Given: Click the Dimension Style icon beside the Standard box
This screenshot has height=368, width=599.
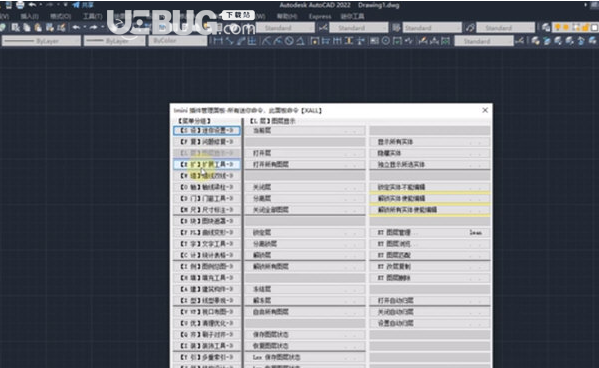Looking at the screenshot, I should click(x=323, y=28).
